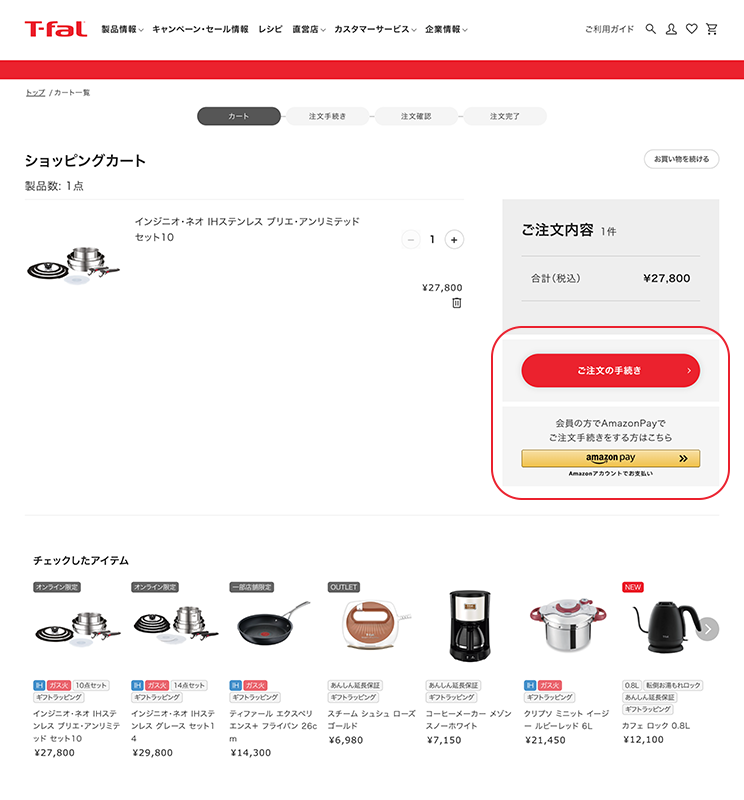Click the T-fal logo
The width and height of the screenshot is (744, 800).
(56, 29)
